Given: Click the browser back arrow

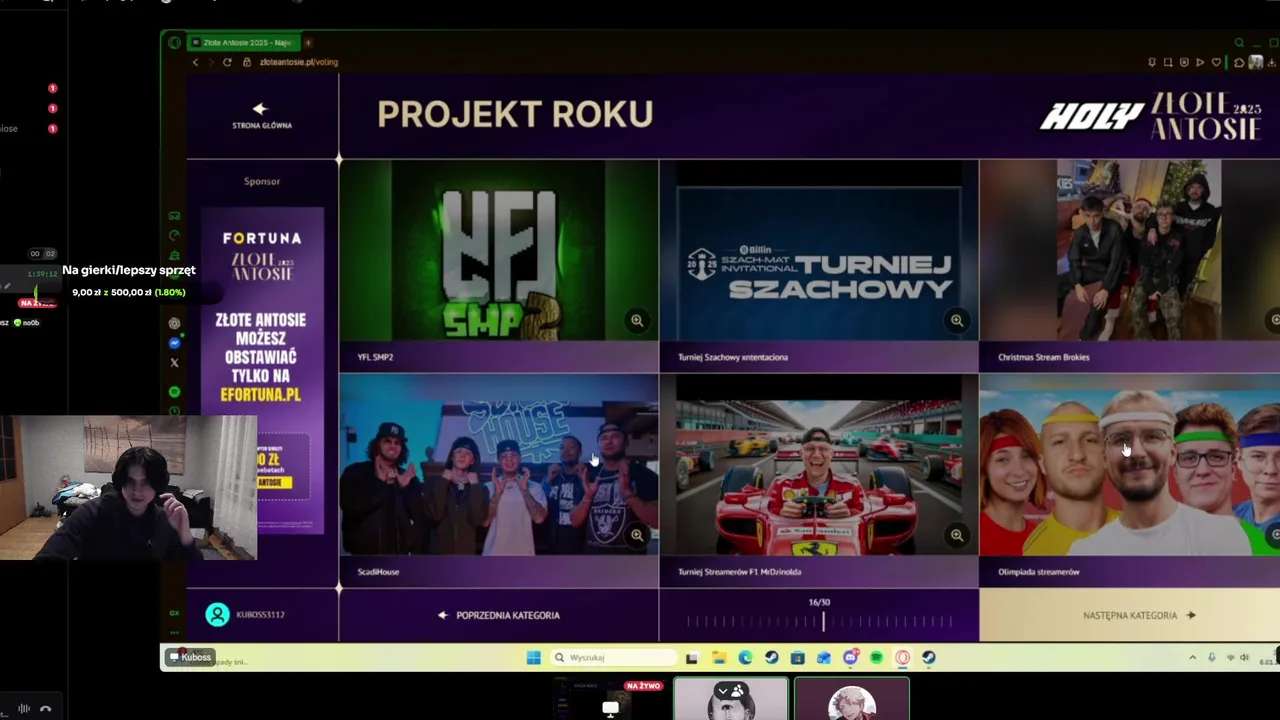Looking at the screenshot, I should (x=195, y=62).
